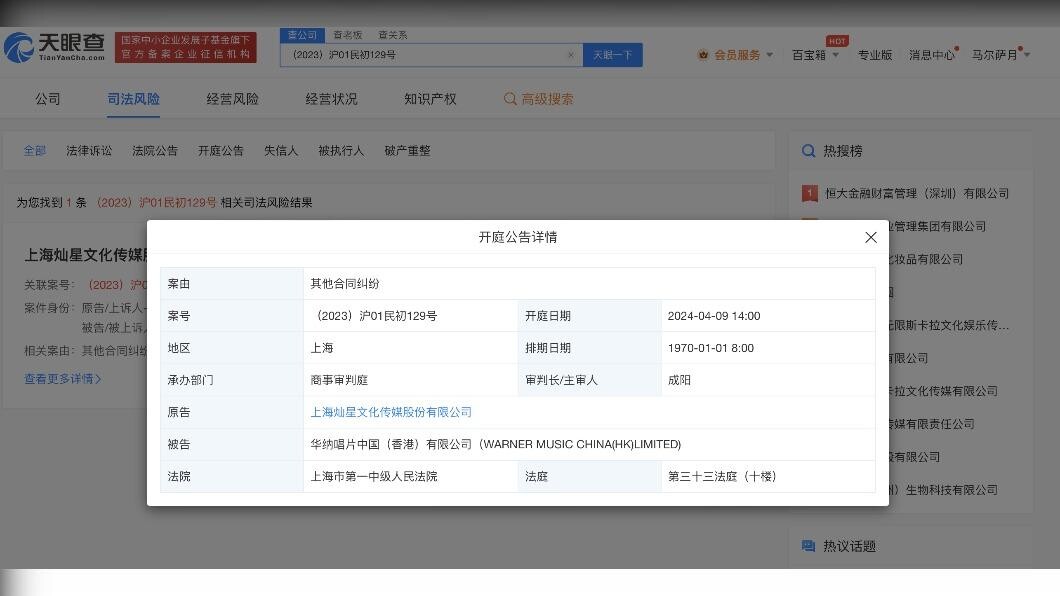
Task: Close the 开庭公告详情 dialog
Action: click(870, 237)
